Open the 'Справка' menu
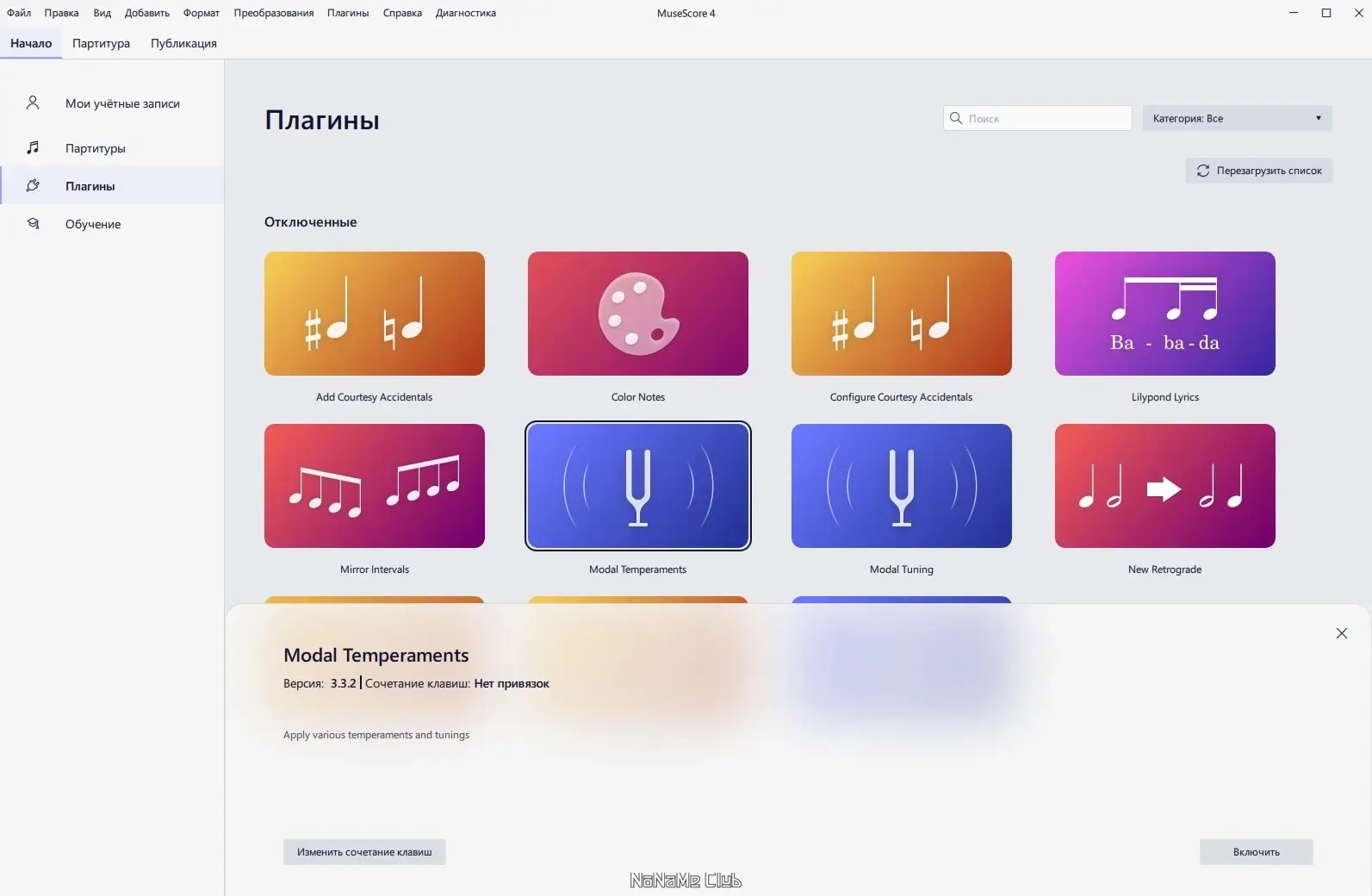 point(402,13)
